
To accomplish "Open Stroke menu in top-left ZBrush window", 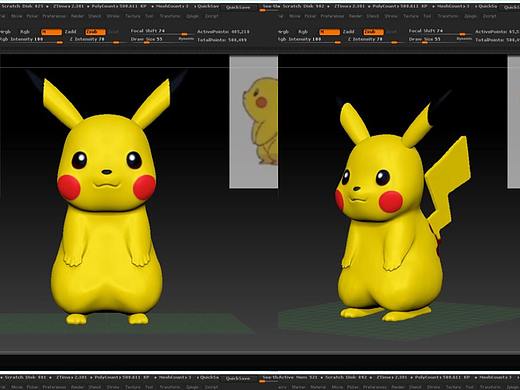I will (x=113, y=16).
